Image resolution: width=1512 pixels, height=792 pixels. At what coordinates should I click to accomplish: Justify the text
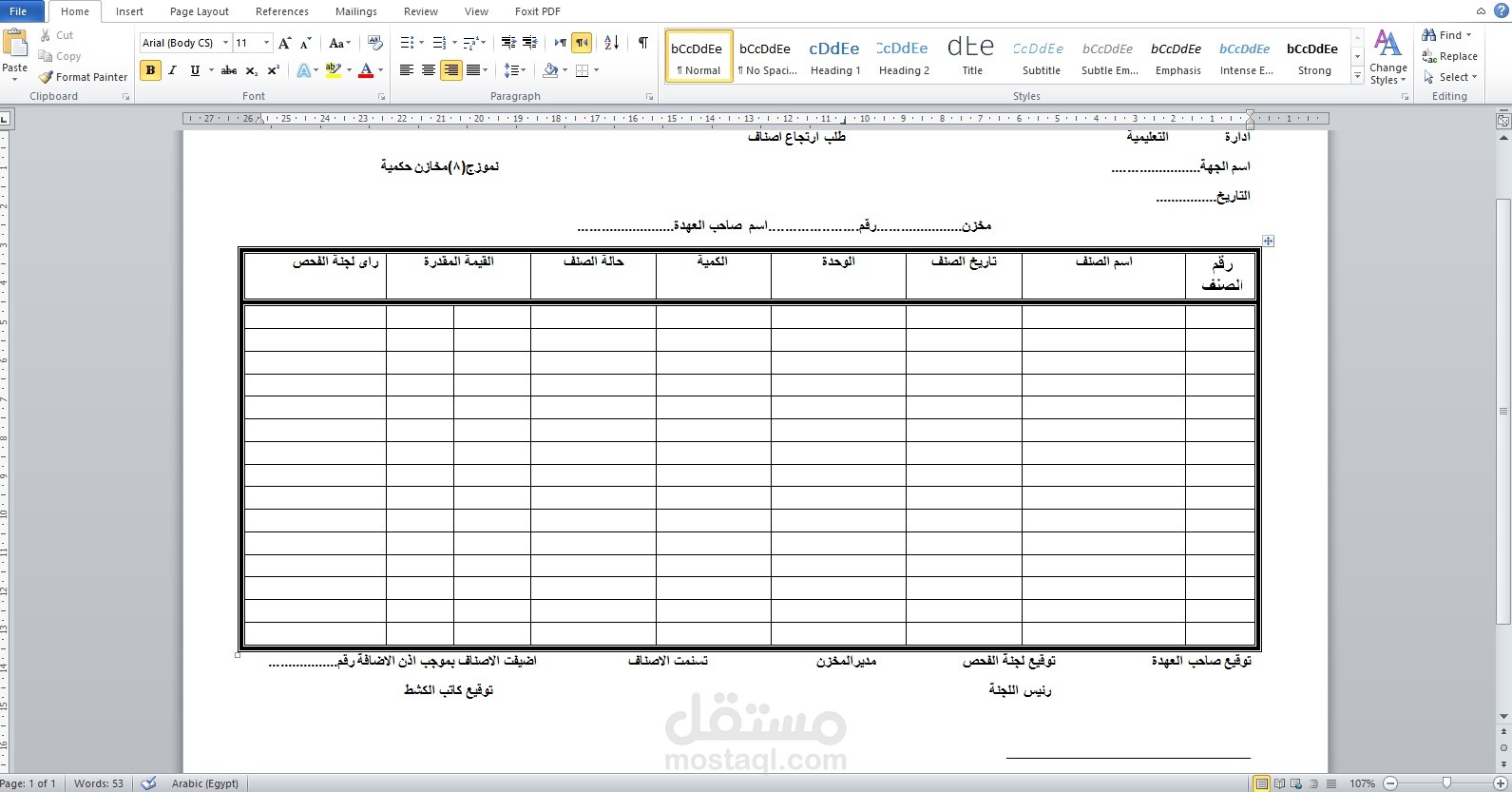point(473,70)
